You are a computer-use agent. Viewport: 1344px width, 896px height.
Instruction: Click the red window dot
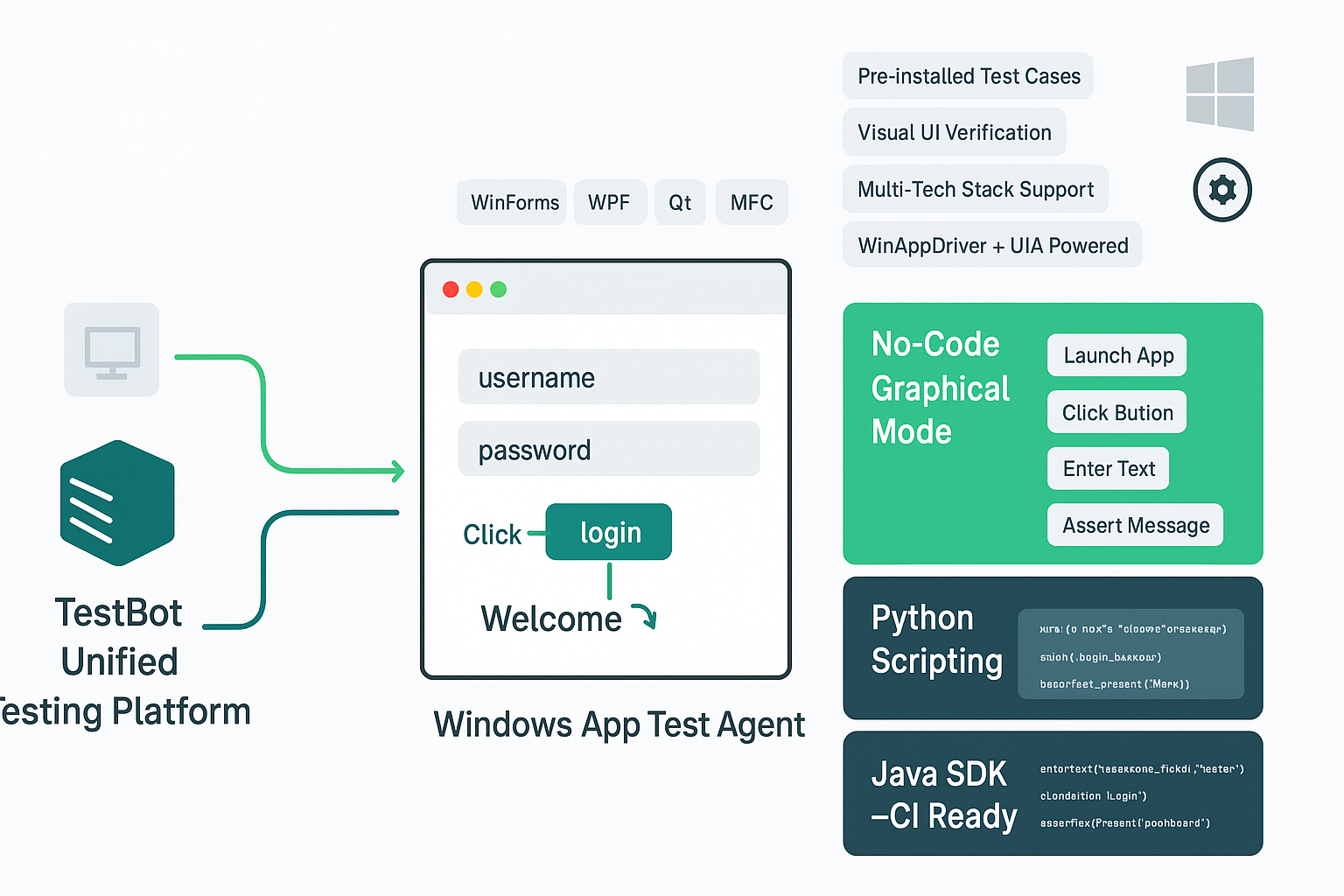point(451,290)
